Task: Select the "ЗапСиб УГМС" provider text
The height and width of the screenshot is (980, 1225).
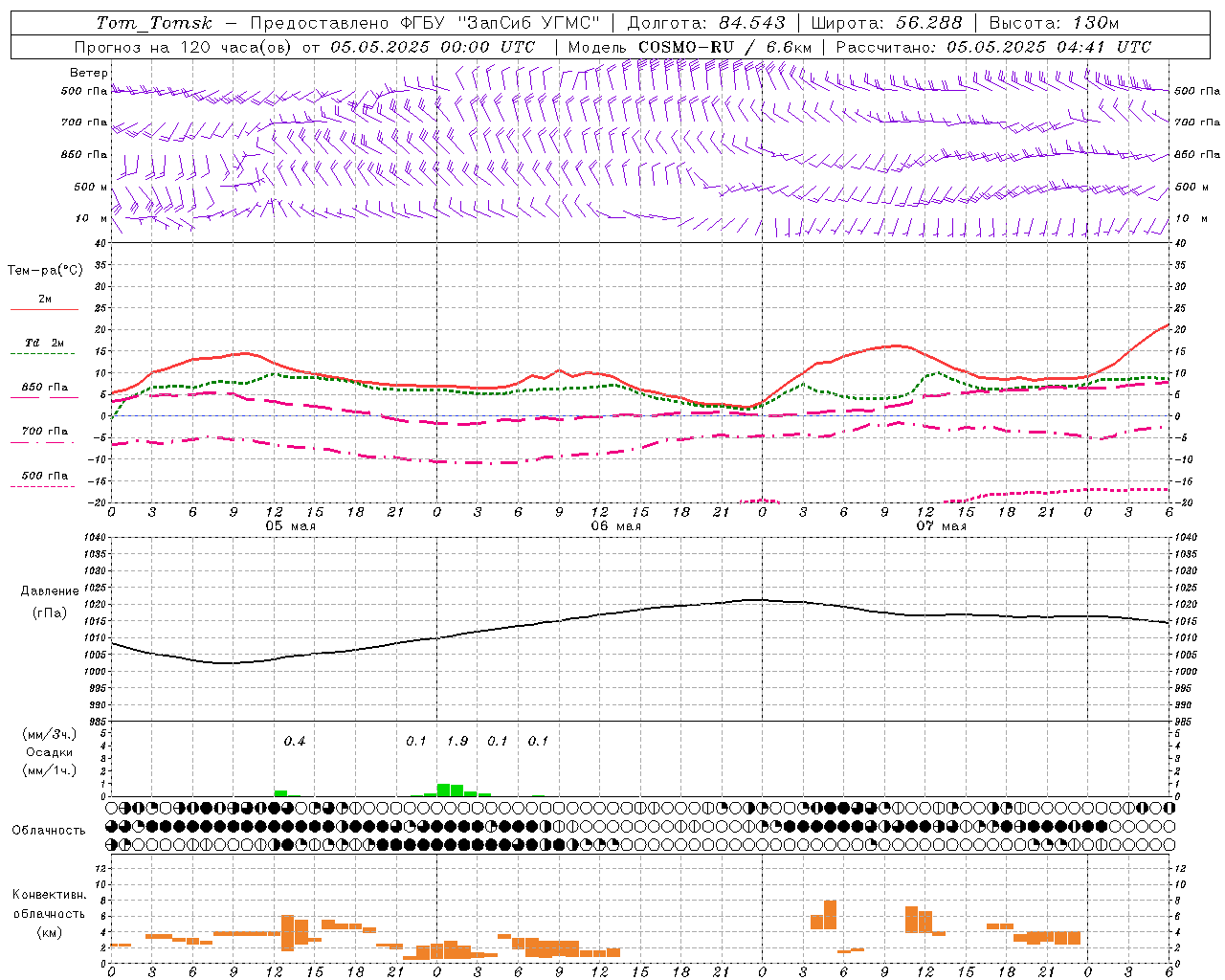Action: pyautogui.click(x=530, y=23)
